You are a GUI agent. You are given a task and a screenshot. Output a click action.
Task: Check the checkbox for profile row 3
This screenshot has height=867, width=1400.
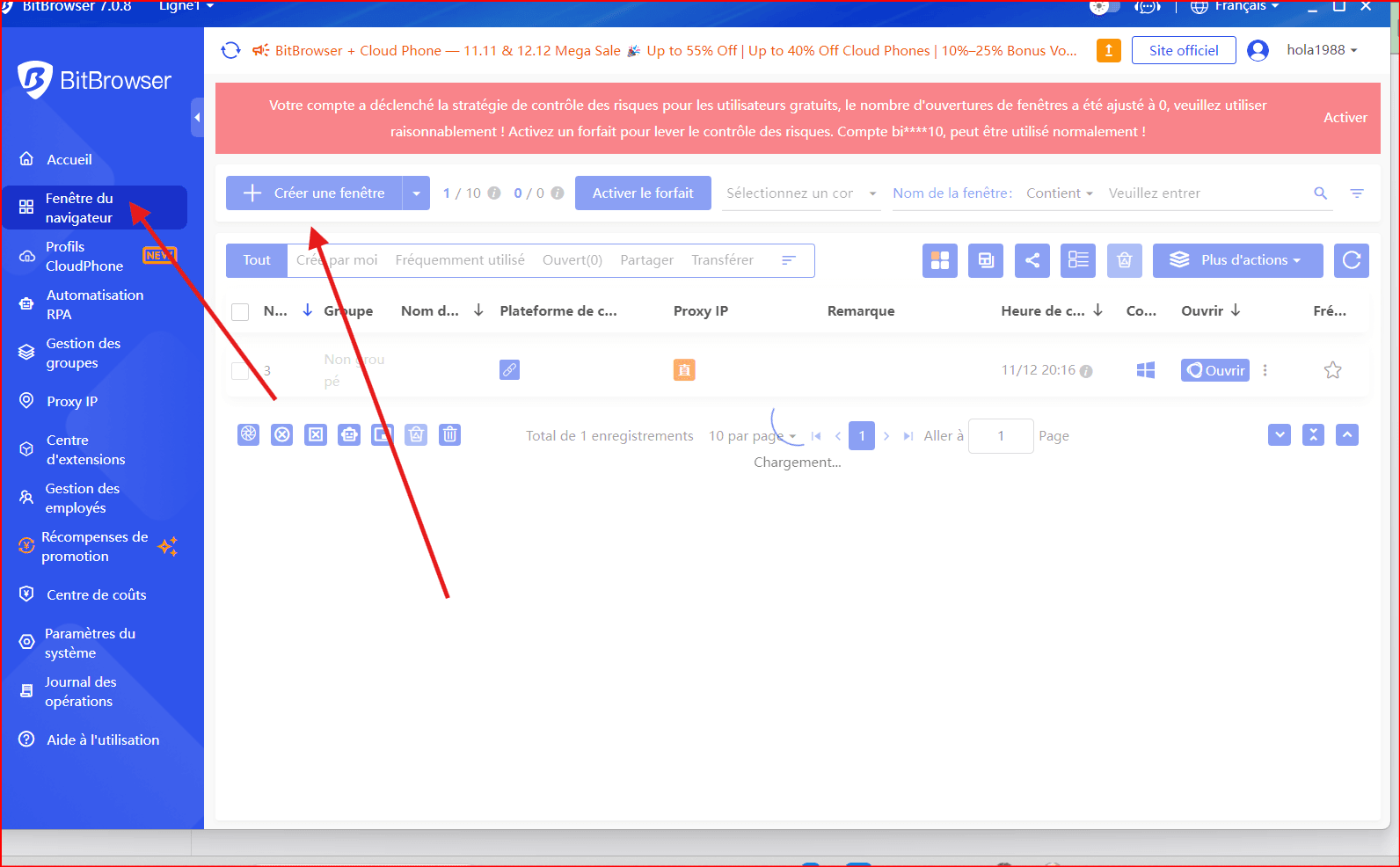click(240, 370)
